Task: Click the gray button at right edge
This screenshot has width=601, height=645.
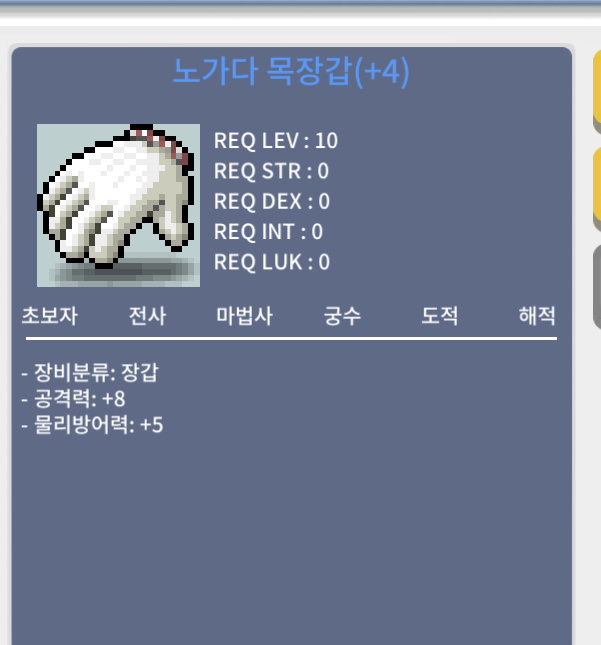Action: (x=597, y=287)
